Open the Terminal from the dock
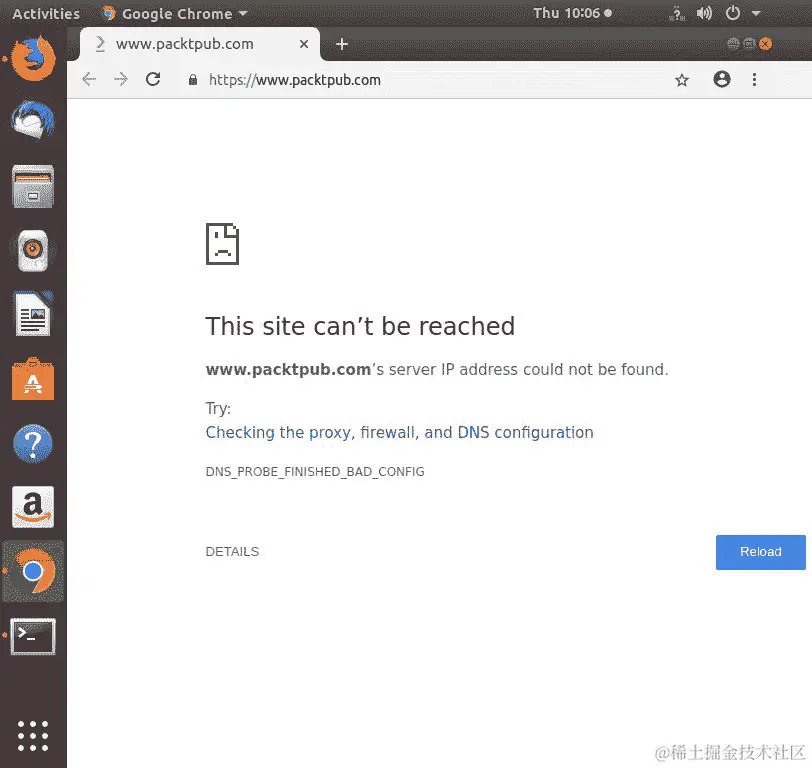 tap(33, 636)
